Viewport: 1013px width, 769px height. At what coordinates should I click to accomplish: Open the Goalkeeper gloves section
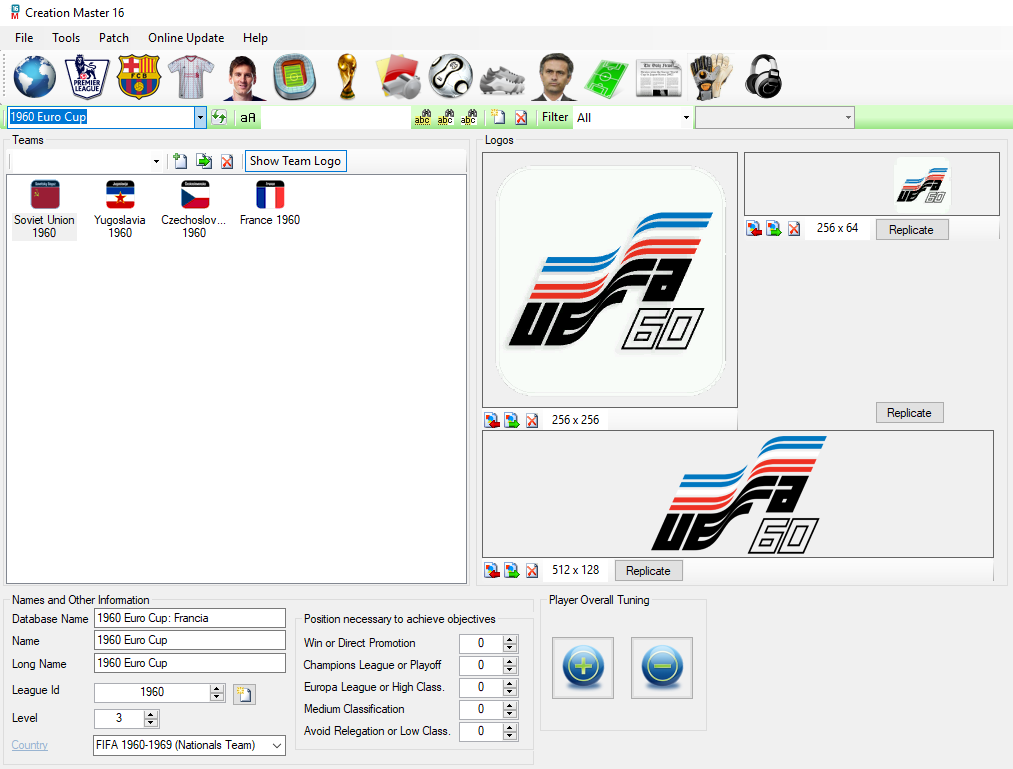coord(711,77)
